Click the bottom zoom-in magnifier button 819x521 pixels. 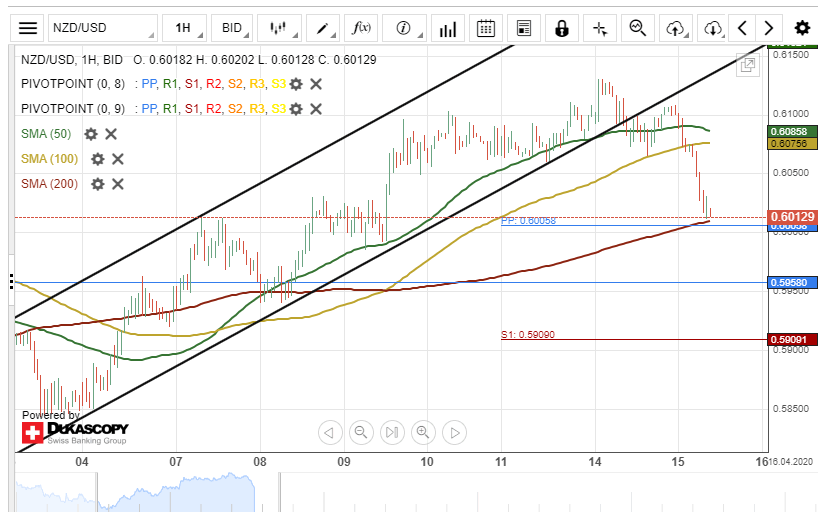pos(423,433)
